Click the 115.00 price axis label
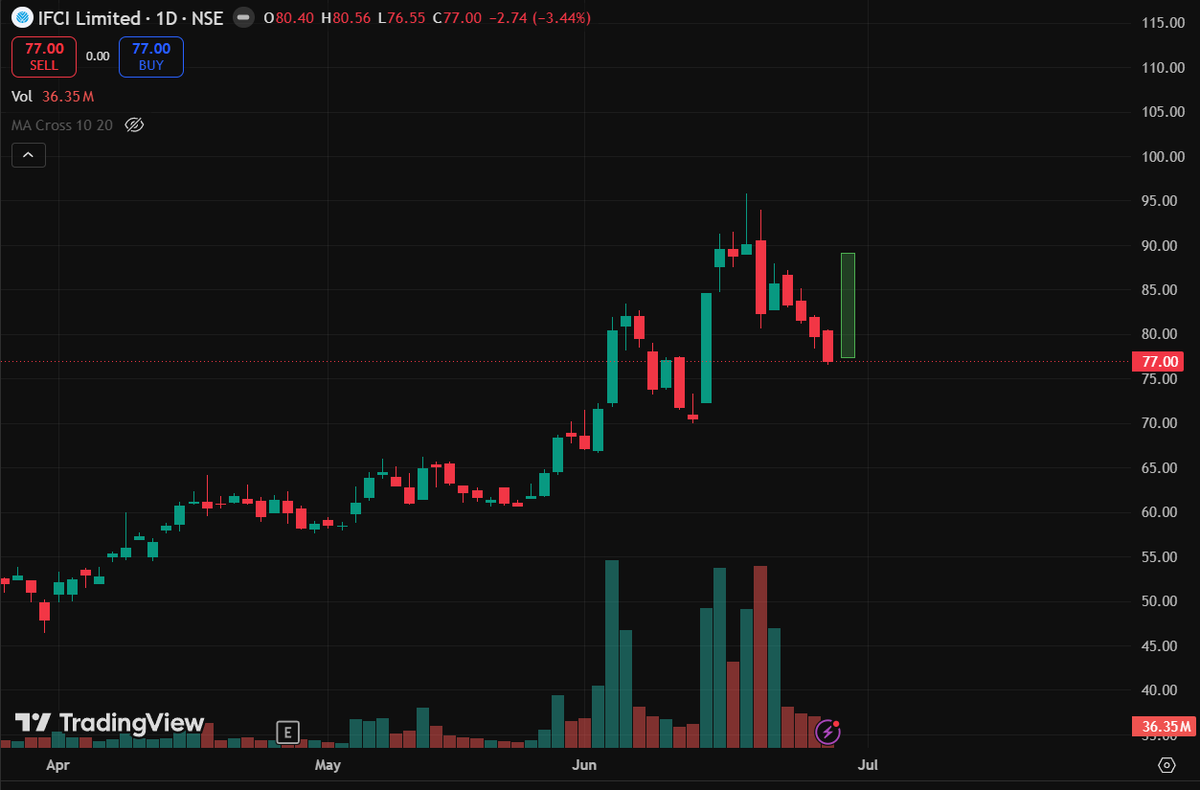 1162,23
